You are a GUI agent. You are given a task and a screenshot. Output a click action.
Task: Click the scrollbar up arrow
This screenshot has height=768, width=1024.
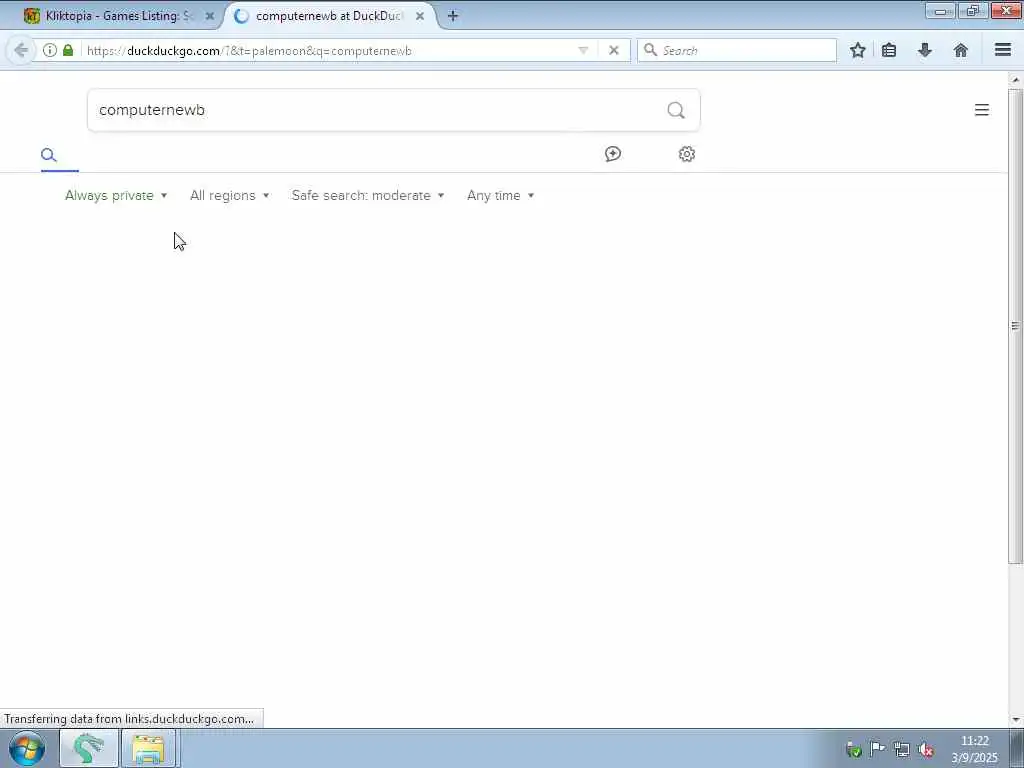coord(1016,79)
